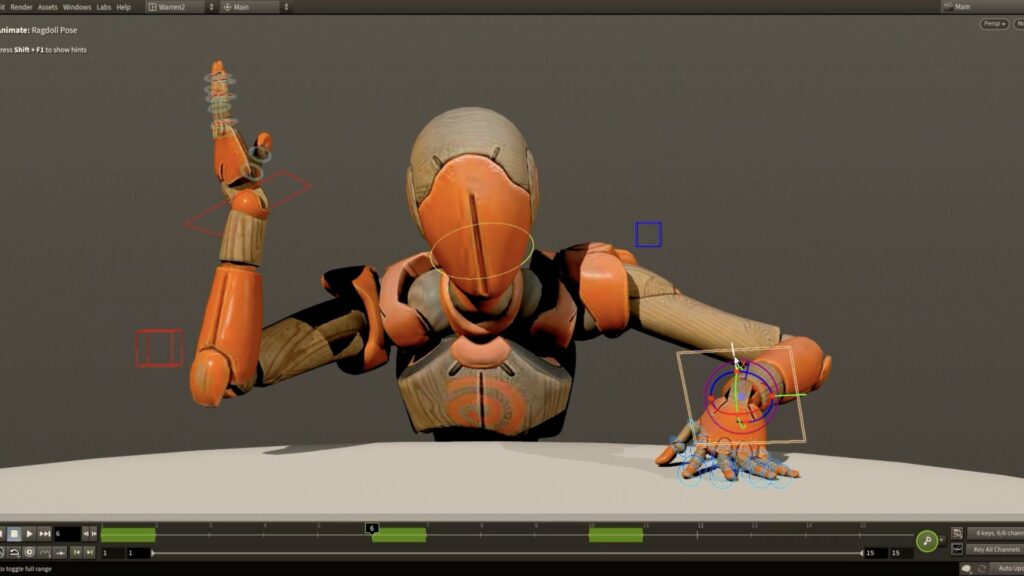This screenshot has height=576, width=1024.
Task: Jump to last frame with skip-end button
Action: pyautogui.click(x=45, y=534)
